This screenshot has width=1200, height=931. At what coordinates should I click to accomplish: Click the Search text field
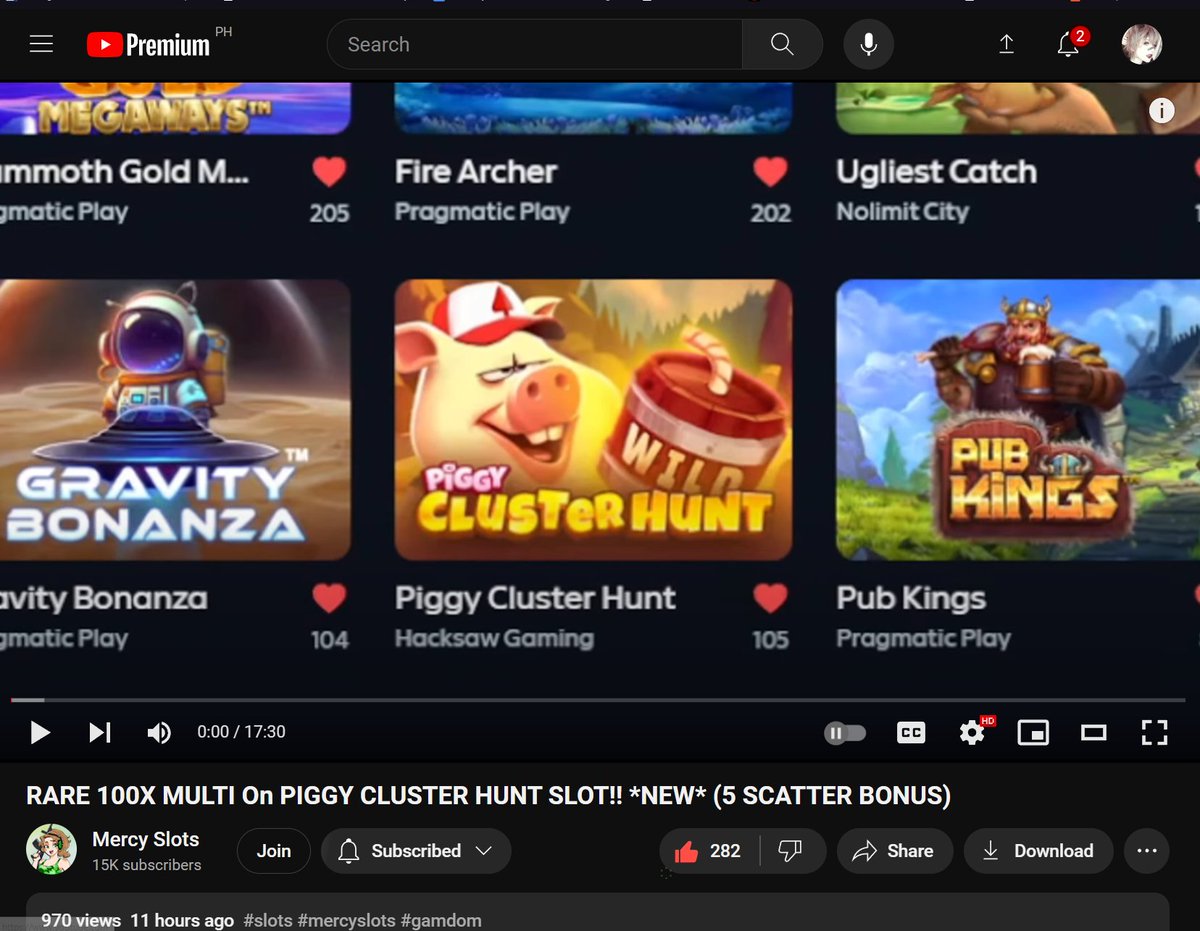(535, 44)
